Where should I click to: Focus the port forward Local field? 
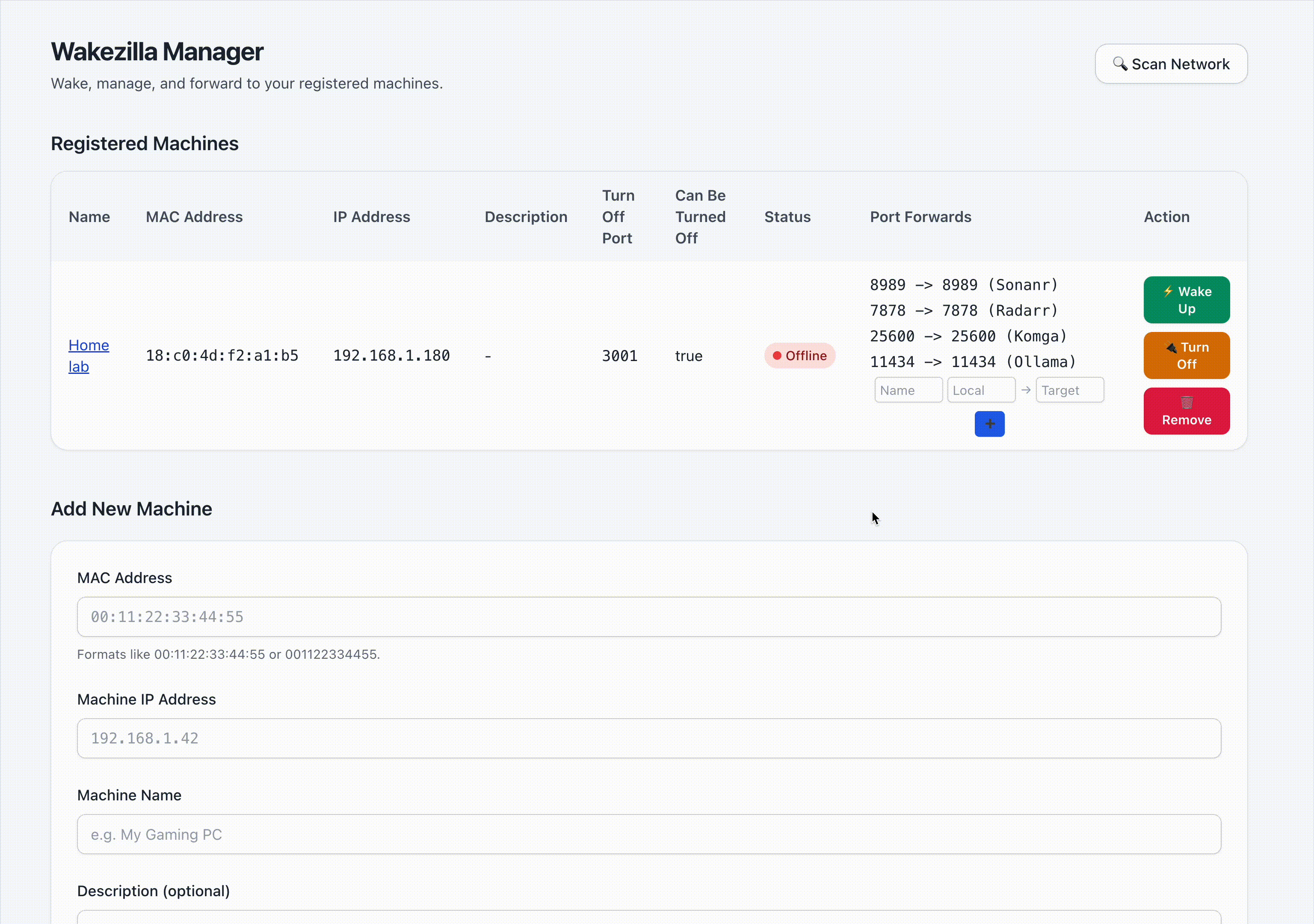[981, 390]
